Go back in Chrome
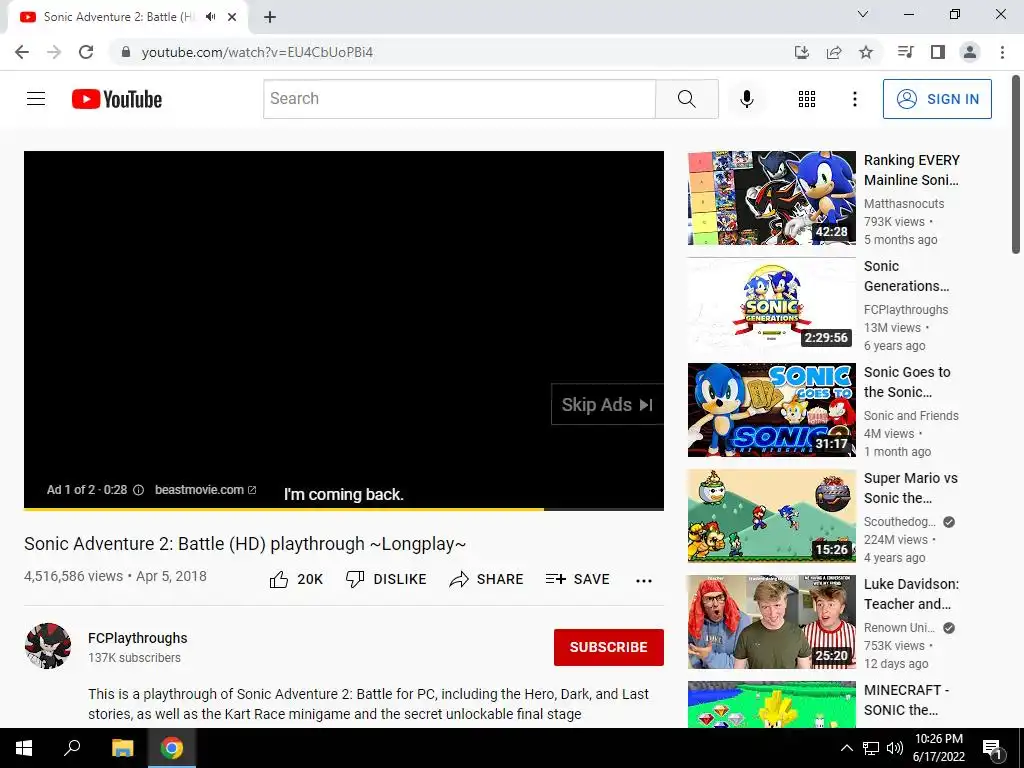Viewport: 1024px width, 768px height. click(22, 52)
